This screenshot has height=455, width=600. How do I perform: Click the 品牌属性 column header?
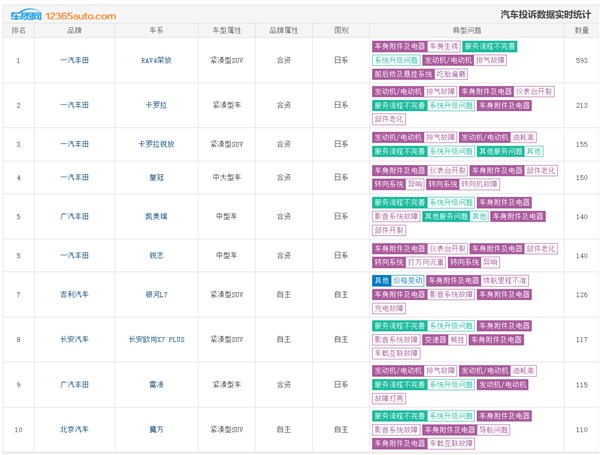284,31
